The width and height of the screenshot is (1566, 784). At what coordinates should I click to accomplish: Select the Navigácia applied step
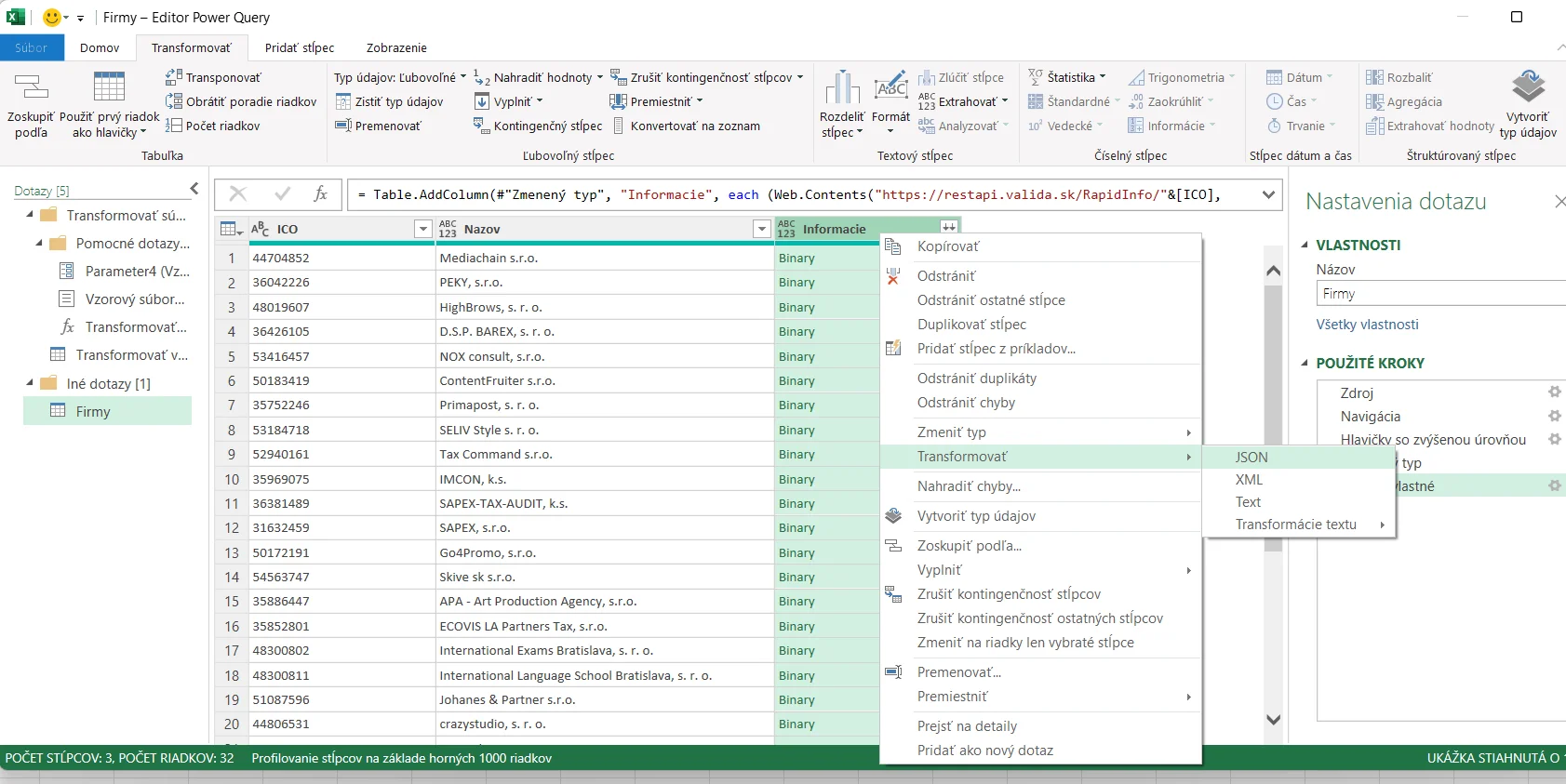[1370, 416]
